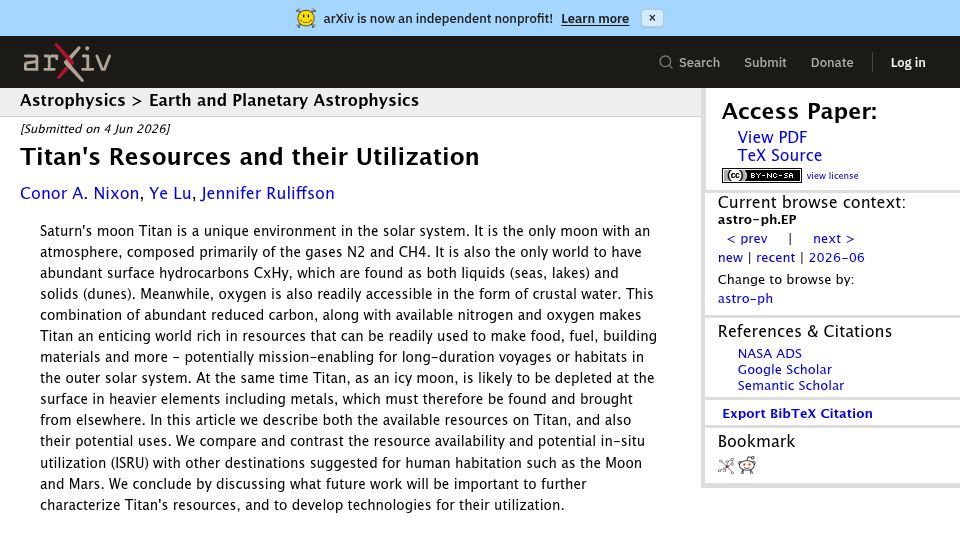Open the view license link
The height and width of the screenshot is (540, 960).
pyautogui.click(x=832, y=176)
